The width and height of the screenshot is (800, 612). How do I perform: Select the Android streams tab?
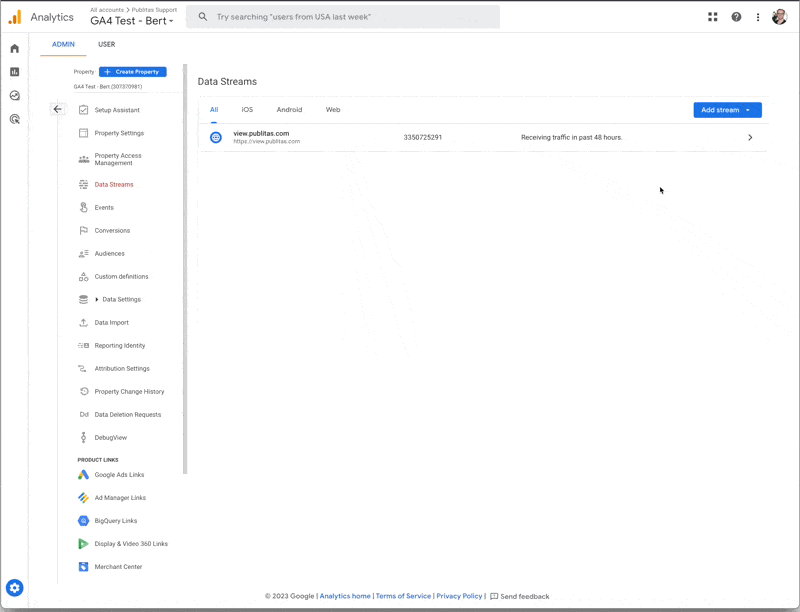(289, 110)
